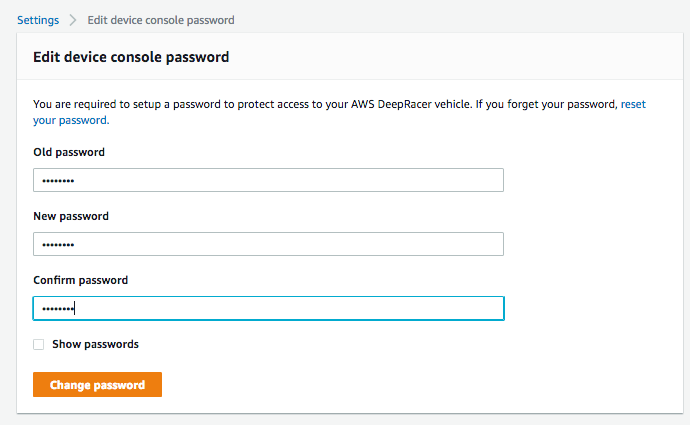The image size is (690, 425).
Task: Open the Settings breadcrumb link
Action: tap(37, 20)
